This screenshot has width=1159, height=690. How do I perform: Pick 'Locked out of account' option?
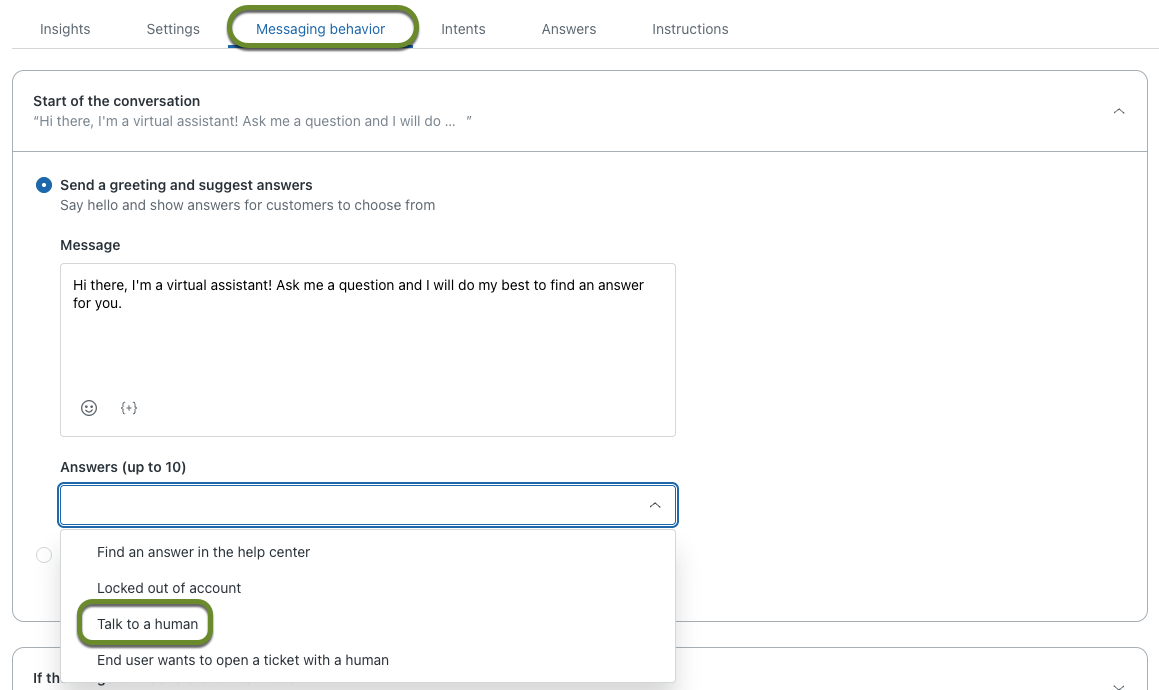click(169, 588)
